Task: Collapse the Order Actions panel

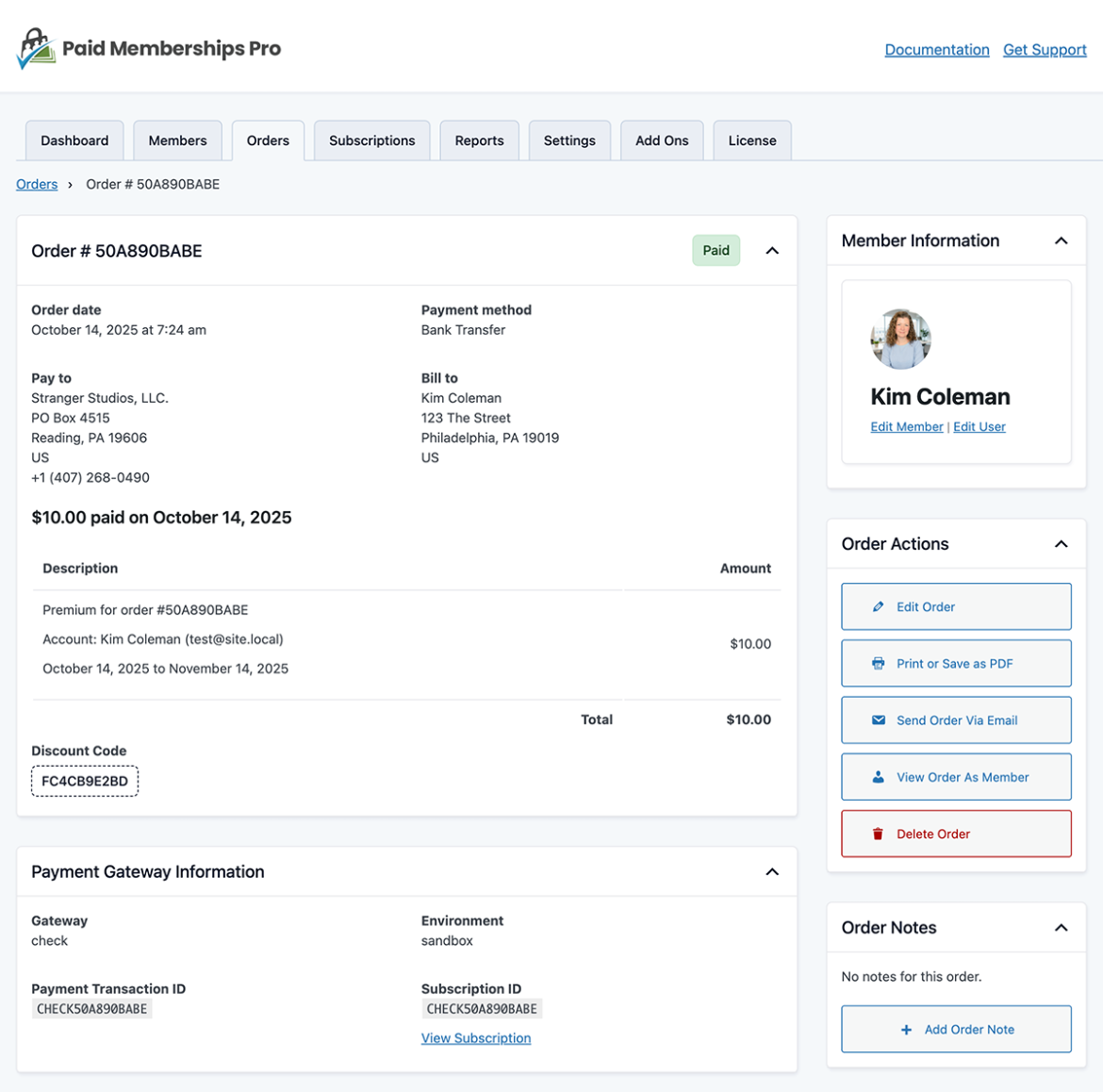Action: [x=1061, y=543]
